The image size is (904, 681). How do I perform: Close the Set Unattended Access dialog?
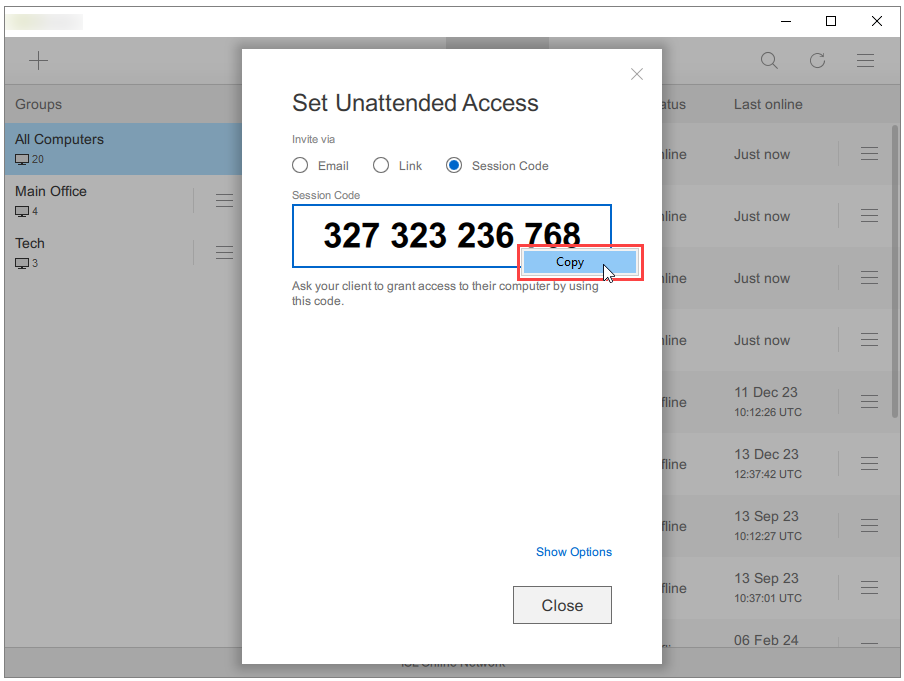pos(562,605)
